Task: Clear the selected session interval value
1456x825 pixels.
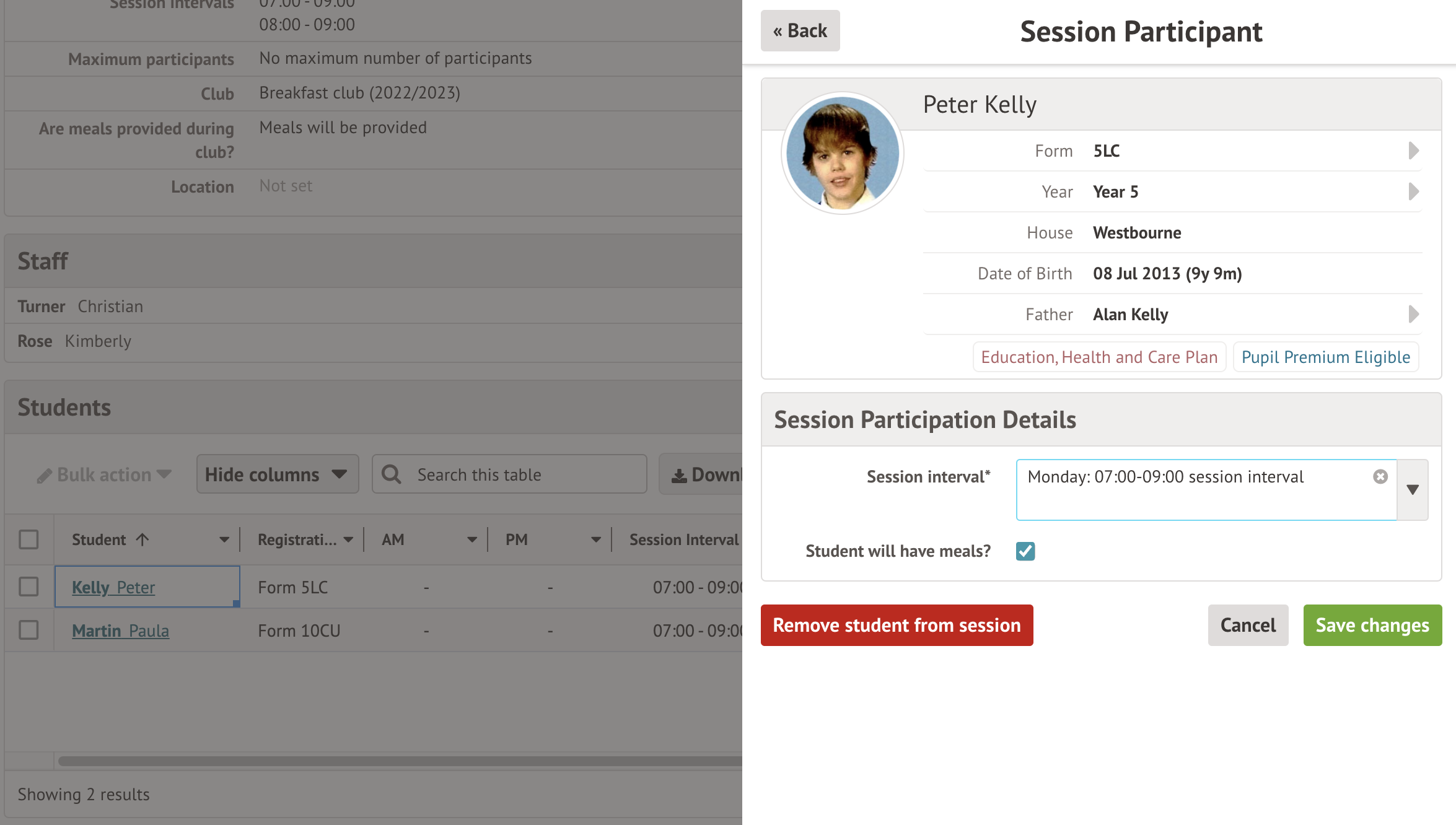Action: [x=1380, y=476]
